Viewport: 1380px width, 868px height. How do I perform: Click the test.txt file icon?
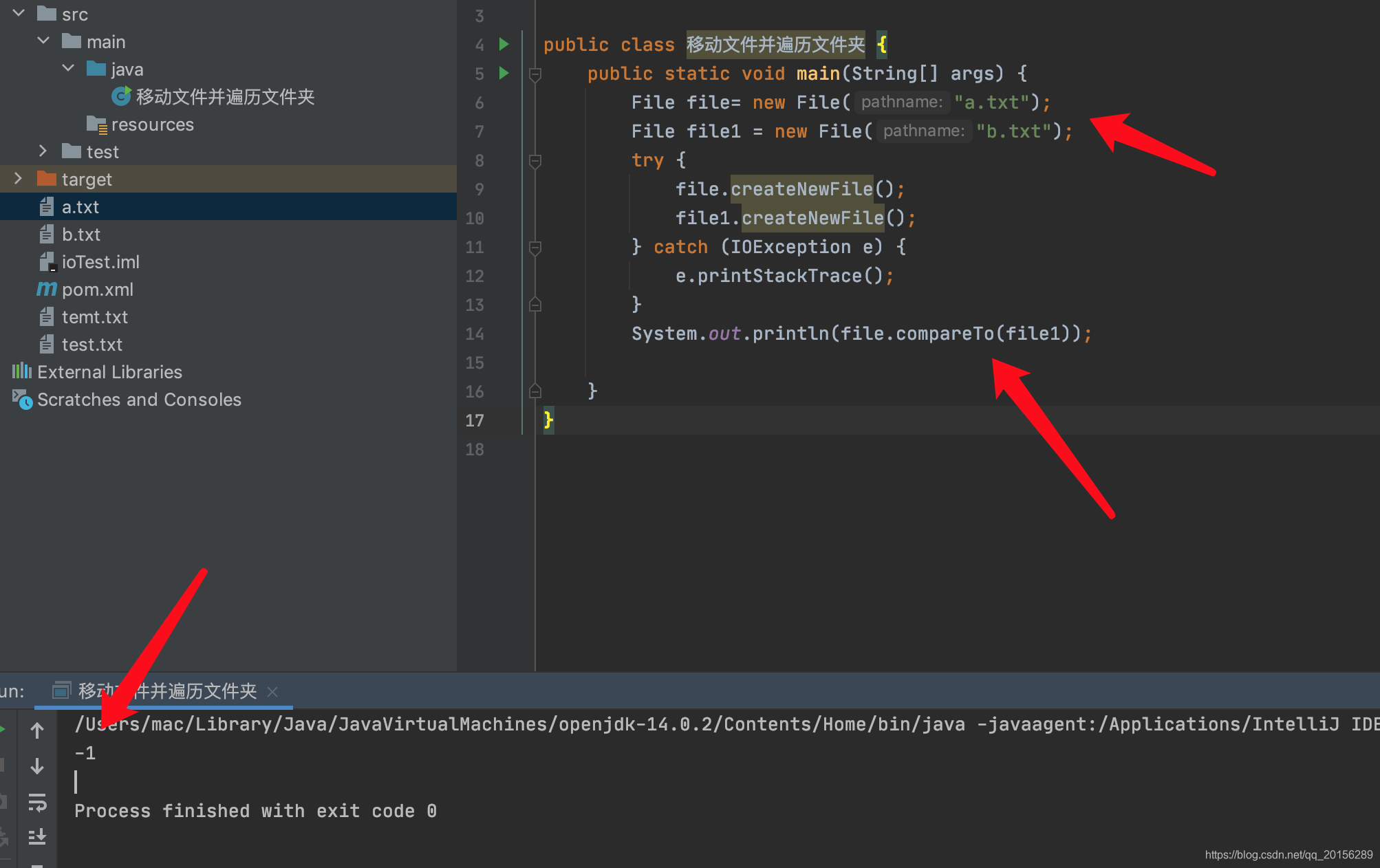click(46, 344)
